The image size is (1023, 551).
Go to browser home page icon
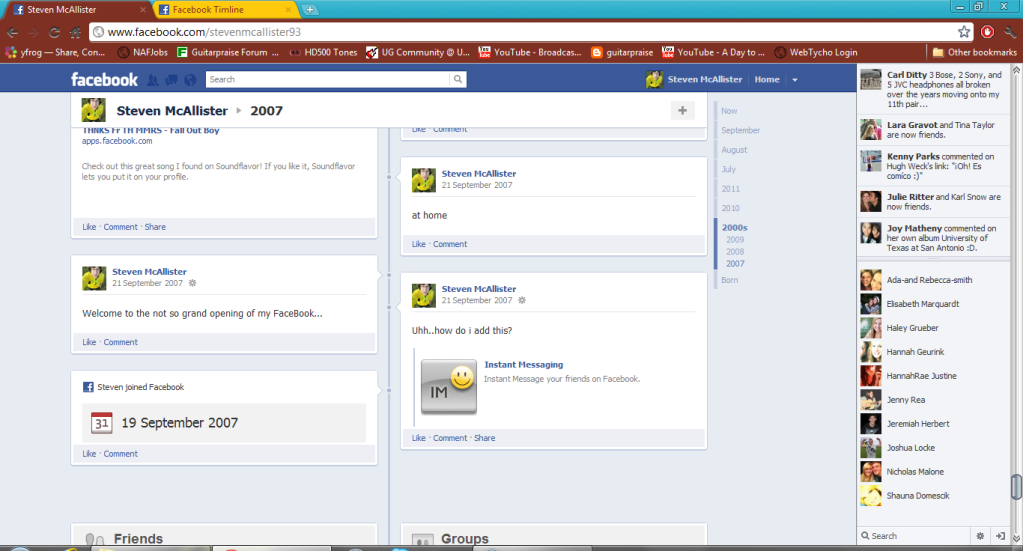[76, 32]
